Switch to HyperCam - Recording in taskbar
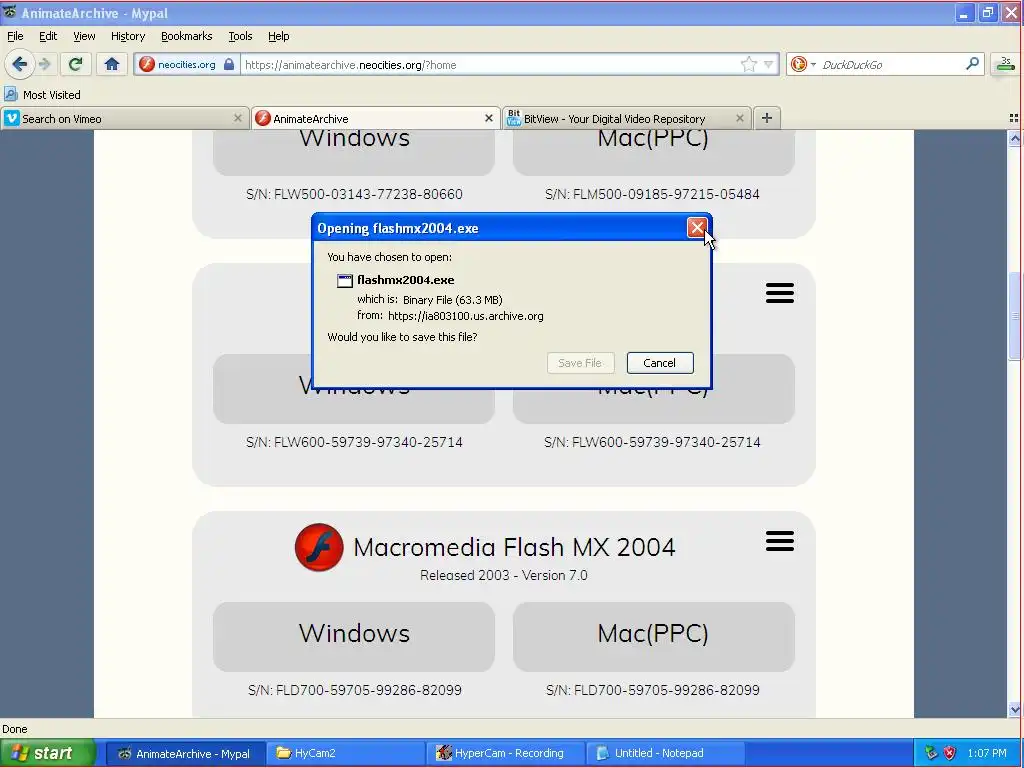This screenshot has height=768, width=1024. pos(505,753)
